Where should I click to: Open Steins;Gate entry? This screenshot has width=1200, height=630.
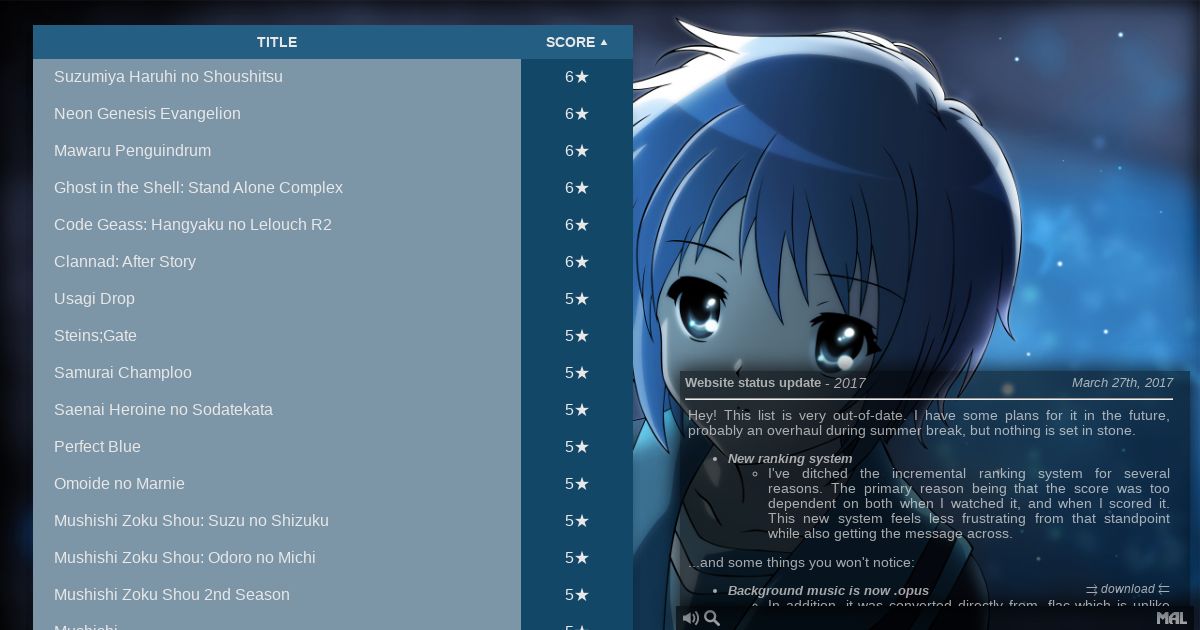pyautogui.click(x=95, y=336)
